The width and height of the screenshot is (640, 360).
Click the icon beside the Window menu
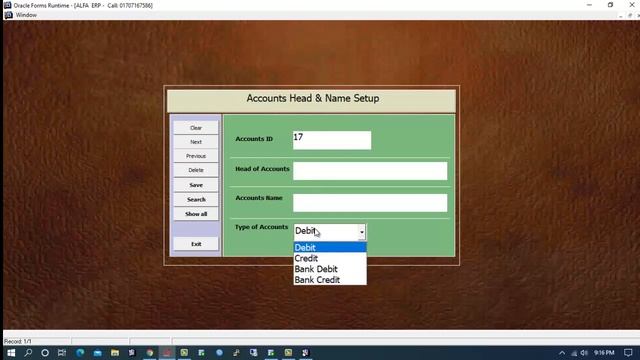(x=9, y=15)
